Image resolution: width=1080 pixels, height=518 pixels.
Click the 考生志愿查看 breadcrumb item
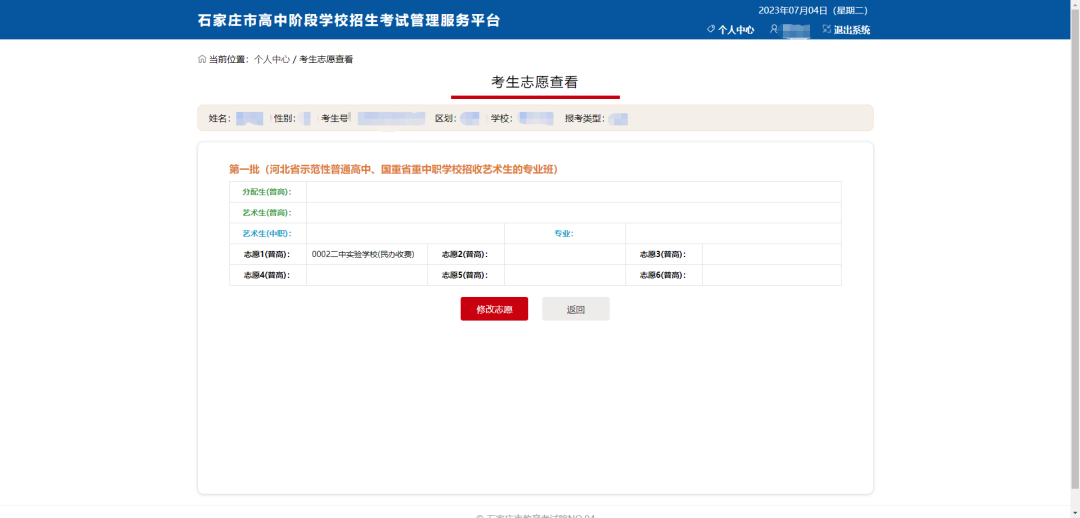[326, 59]
